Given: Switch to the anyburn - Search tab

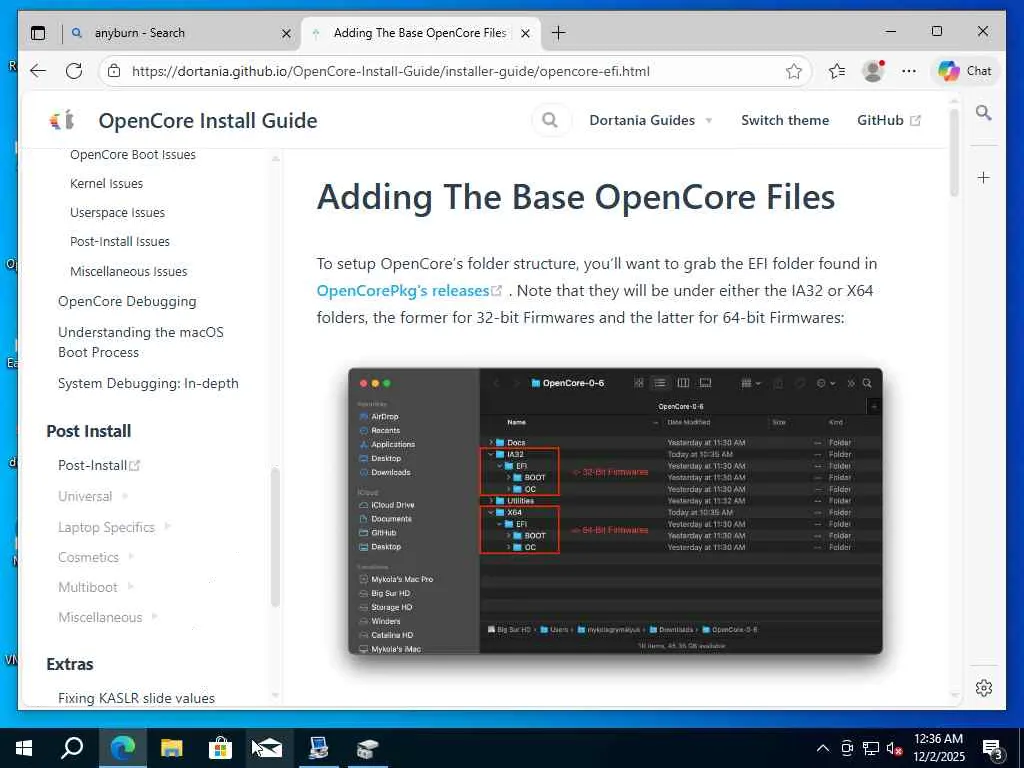Looking at the screenshot, I should (182, 33).
